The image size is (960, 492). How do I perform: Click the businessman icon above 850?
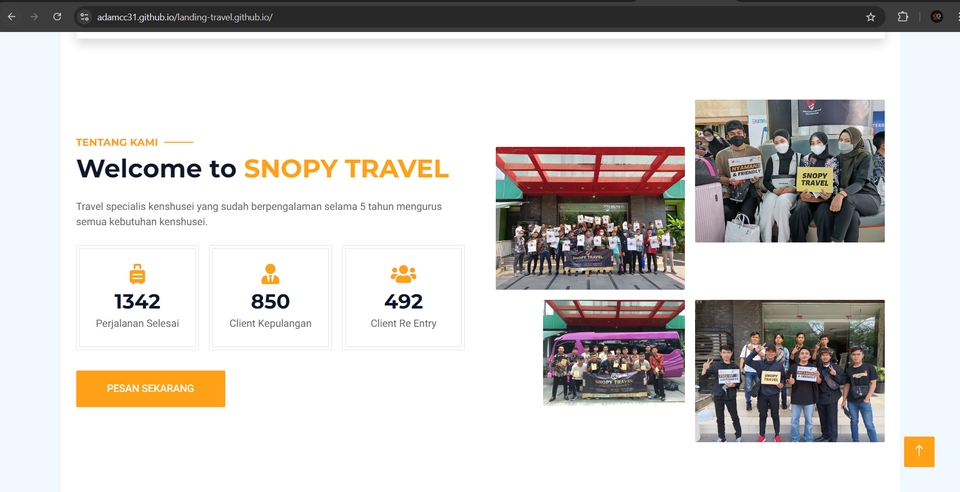[x=270, y=274]
